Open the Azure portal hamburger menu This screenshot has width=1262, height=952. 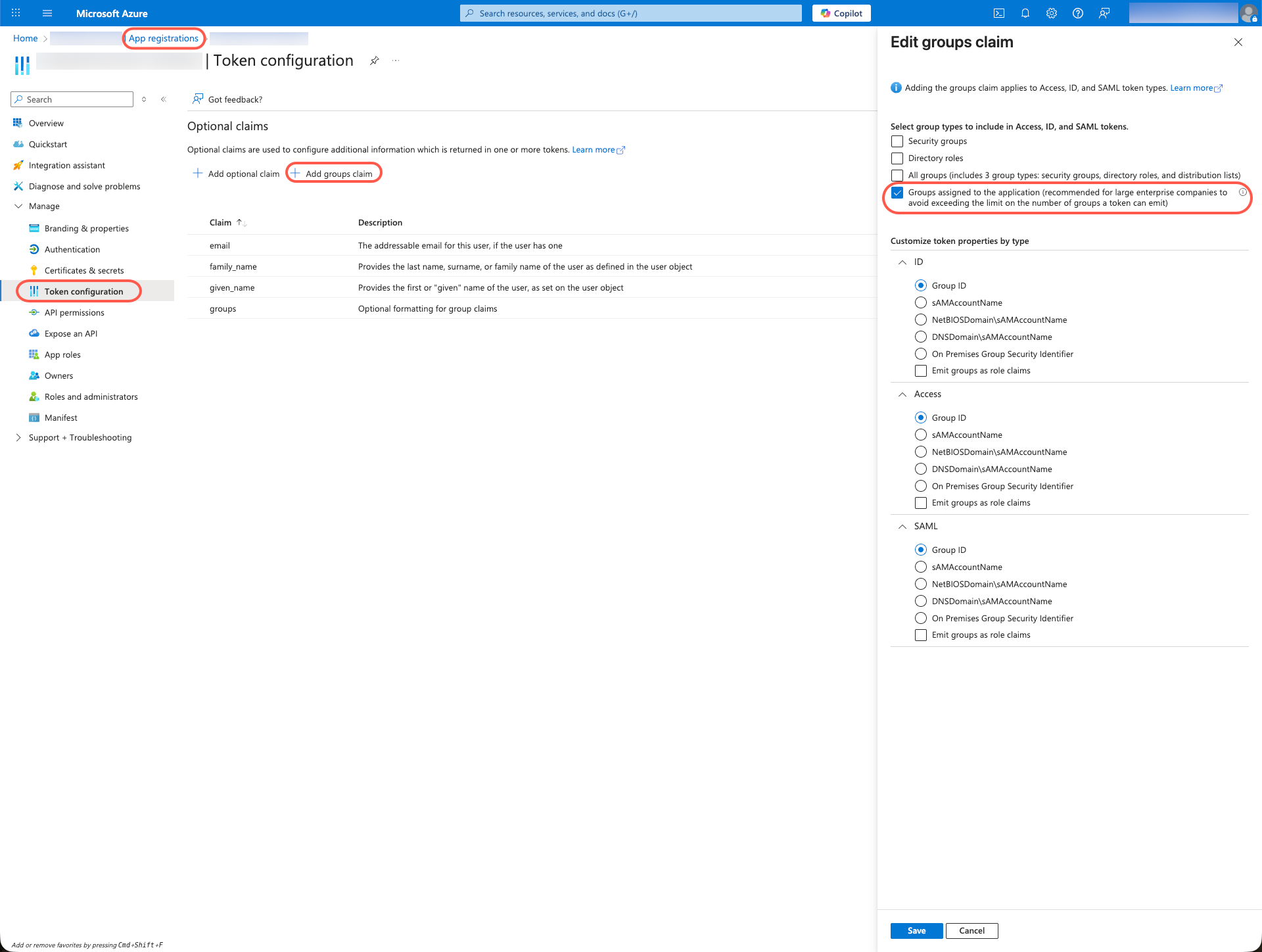tap(47, 13)
